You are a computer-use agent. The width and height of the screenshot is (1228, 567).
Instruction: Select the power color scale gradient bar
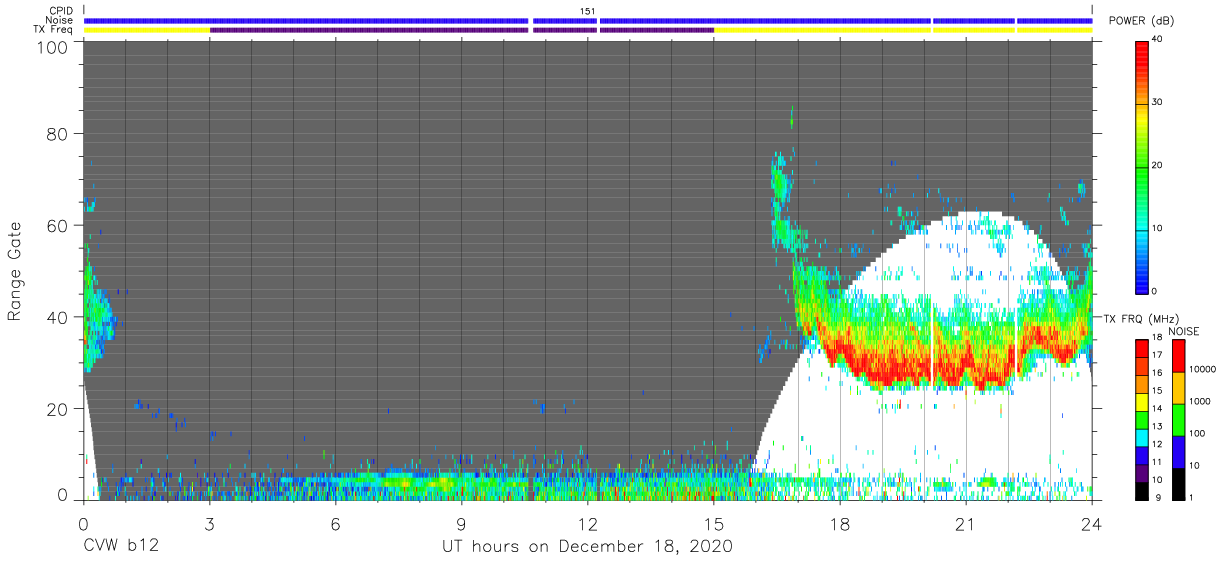coord(1143,166)
